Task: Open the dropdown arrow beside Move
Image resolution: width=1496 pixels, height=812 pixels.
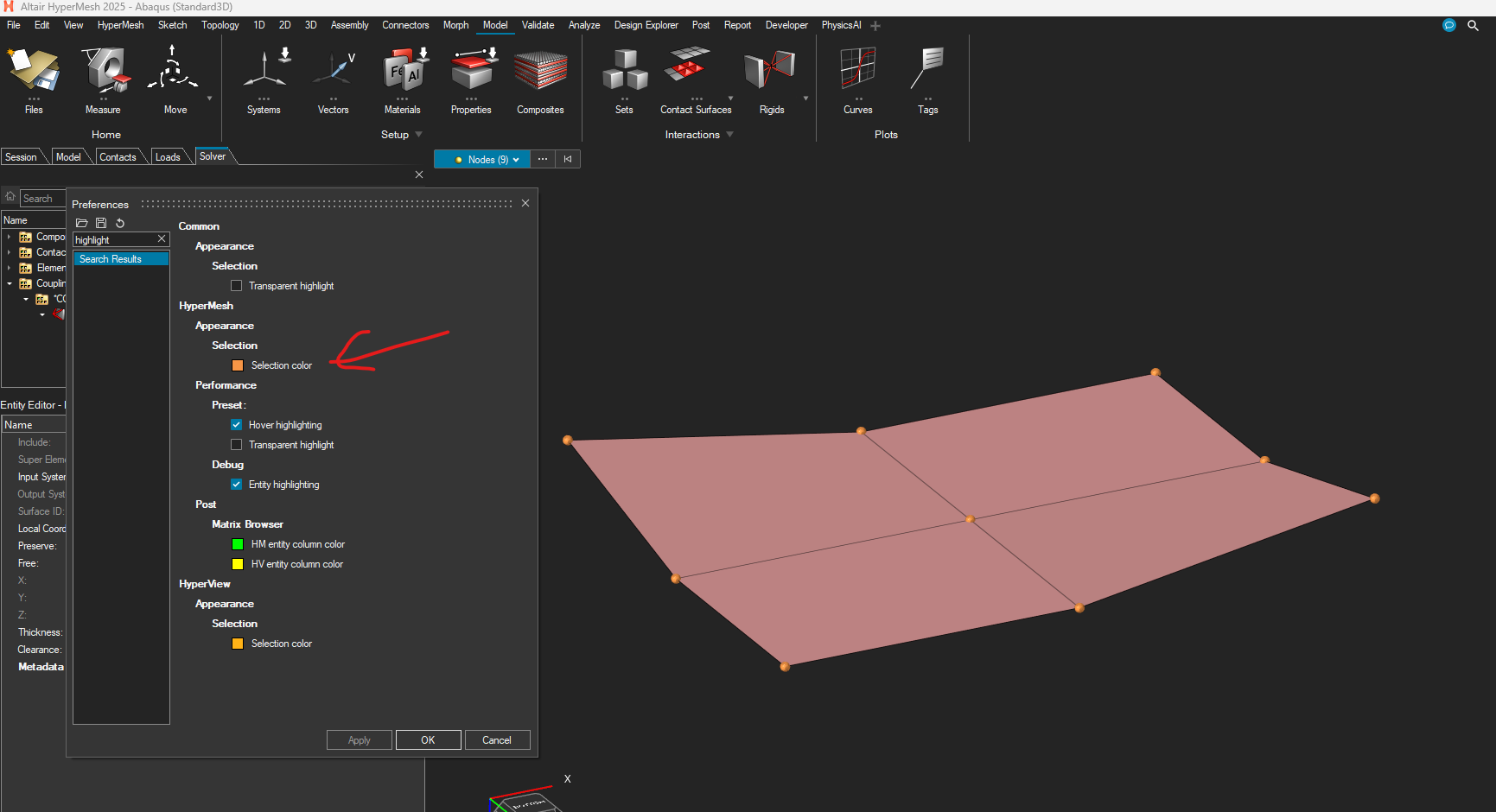Action: 209,98
